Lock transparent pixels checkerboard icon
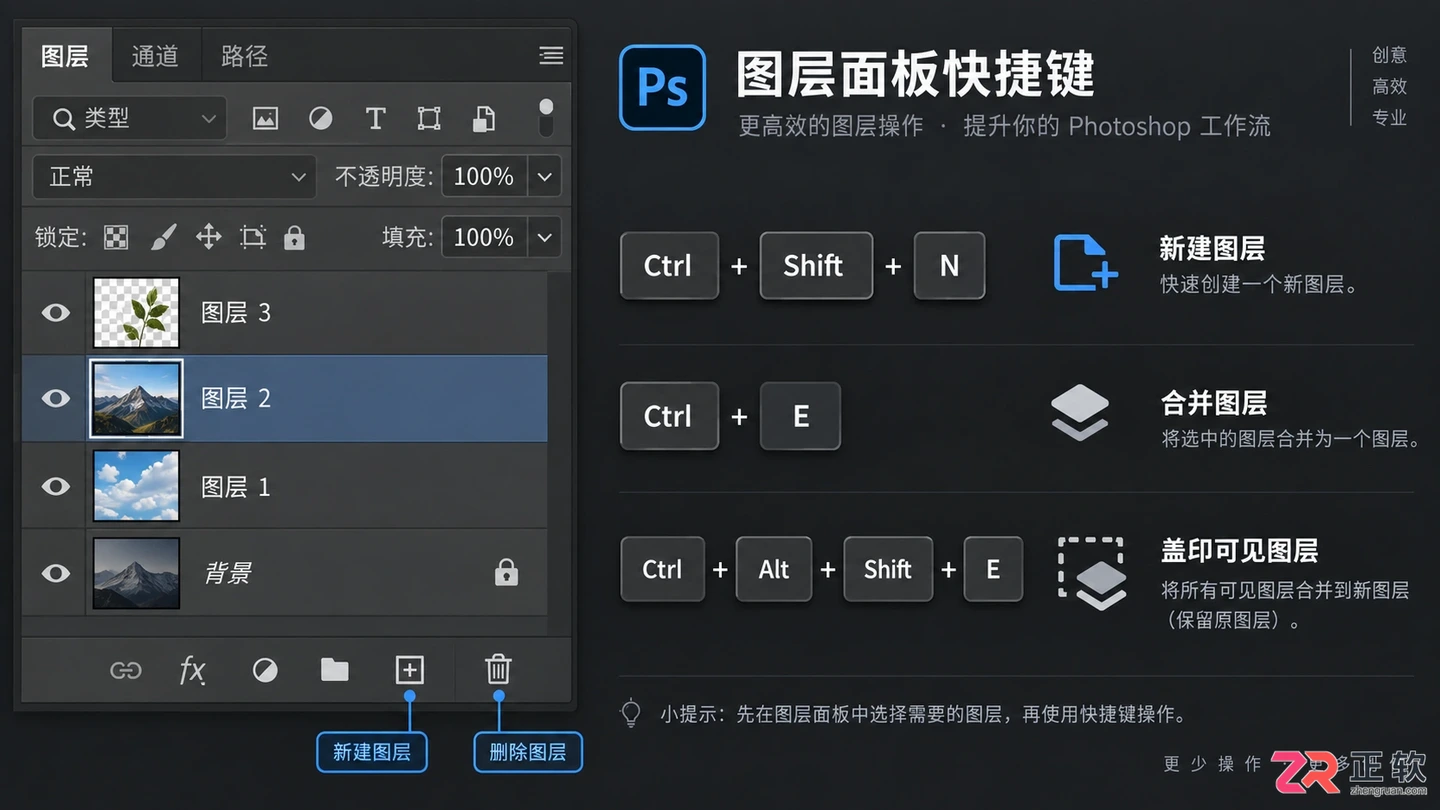1440x810 pixels. [117, 237]
